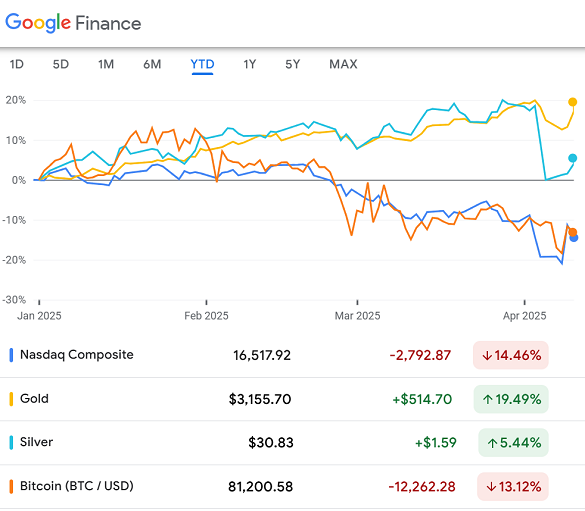Viewport: 585px width, 511px height.
Task: Click the cyan Silver endpoint dot on chart
Action: pos(572,158)
